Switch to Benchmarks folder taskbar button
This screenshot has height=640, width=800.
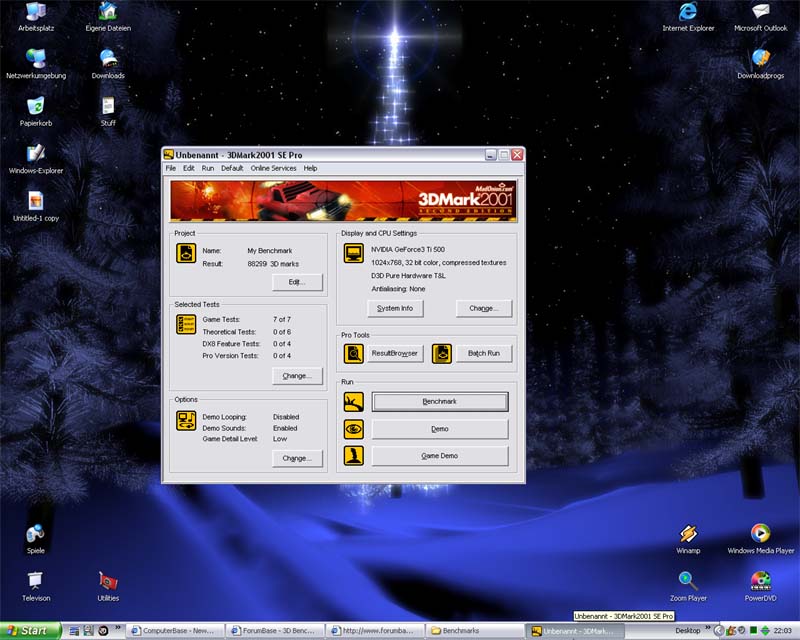474,631
